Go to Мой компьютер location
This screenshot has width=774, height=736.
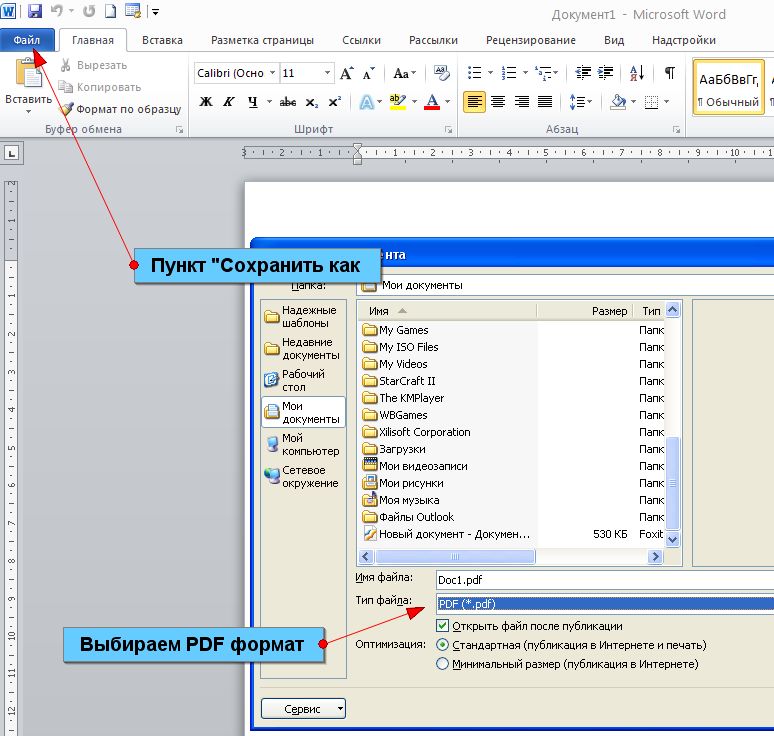[x=303, y=444]
